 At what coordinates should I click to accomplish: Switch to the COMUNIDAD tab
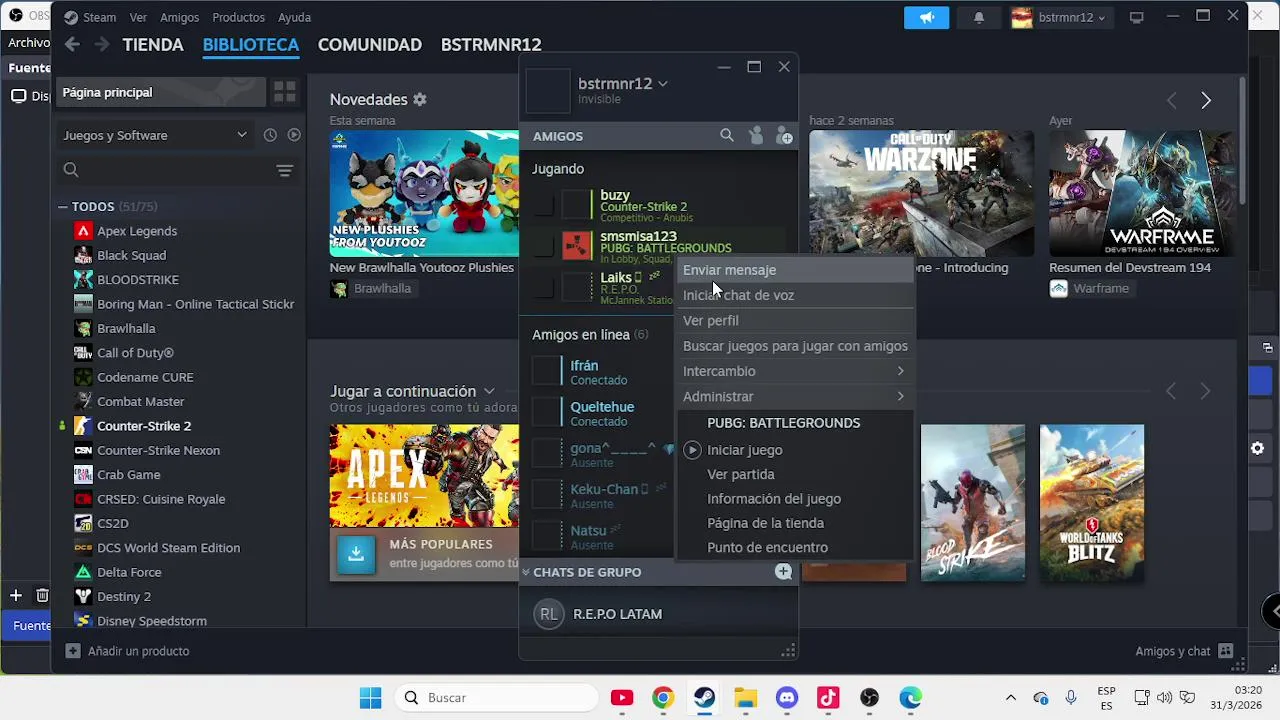coord(369,45)
